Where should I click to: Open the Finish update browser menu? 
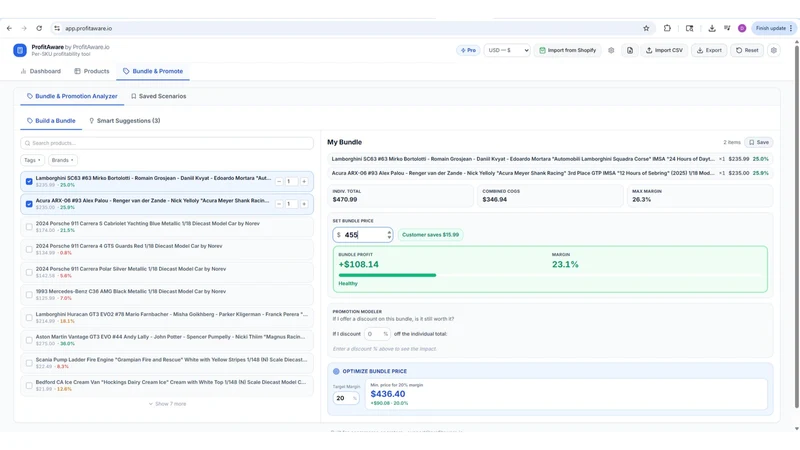pos(773,28)
